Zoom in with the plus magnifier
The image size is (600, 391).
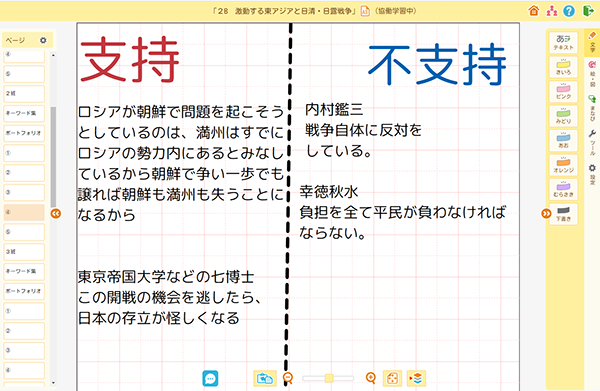coord(370,378)
